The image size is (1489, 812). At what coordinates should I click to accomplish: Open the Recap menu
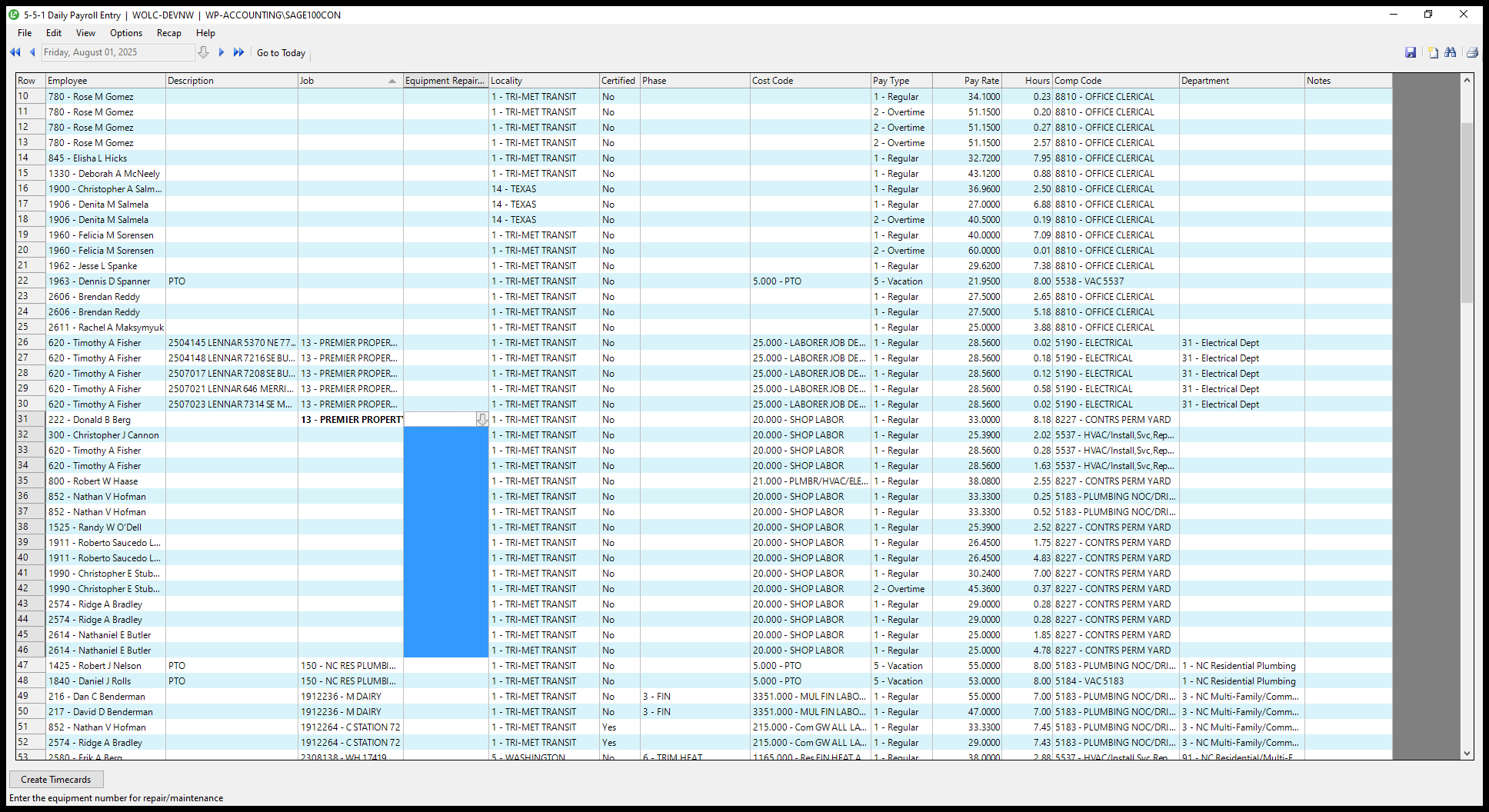pyautogui.click(x=168, y=33)
